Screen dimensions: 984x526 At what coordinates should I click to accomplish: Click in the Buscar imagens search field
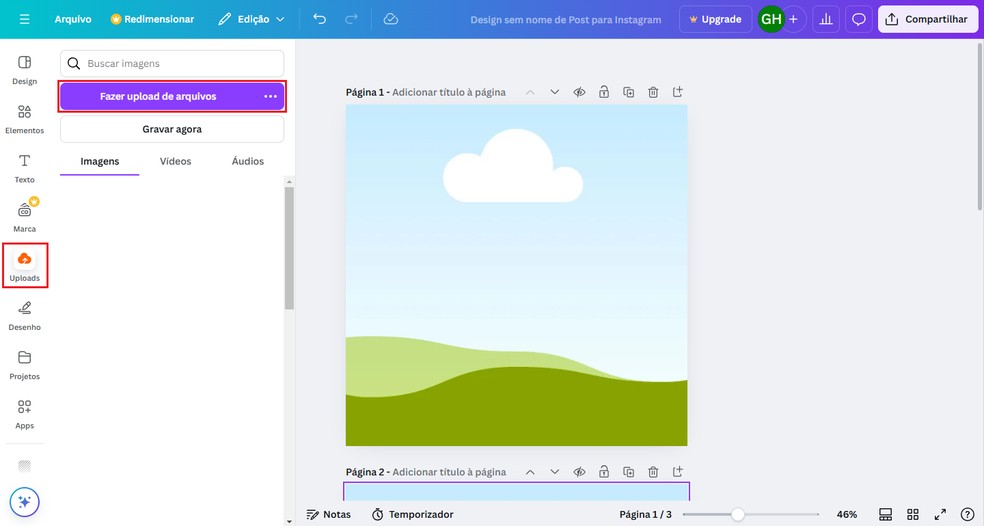[x=172, y=63]
